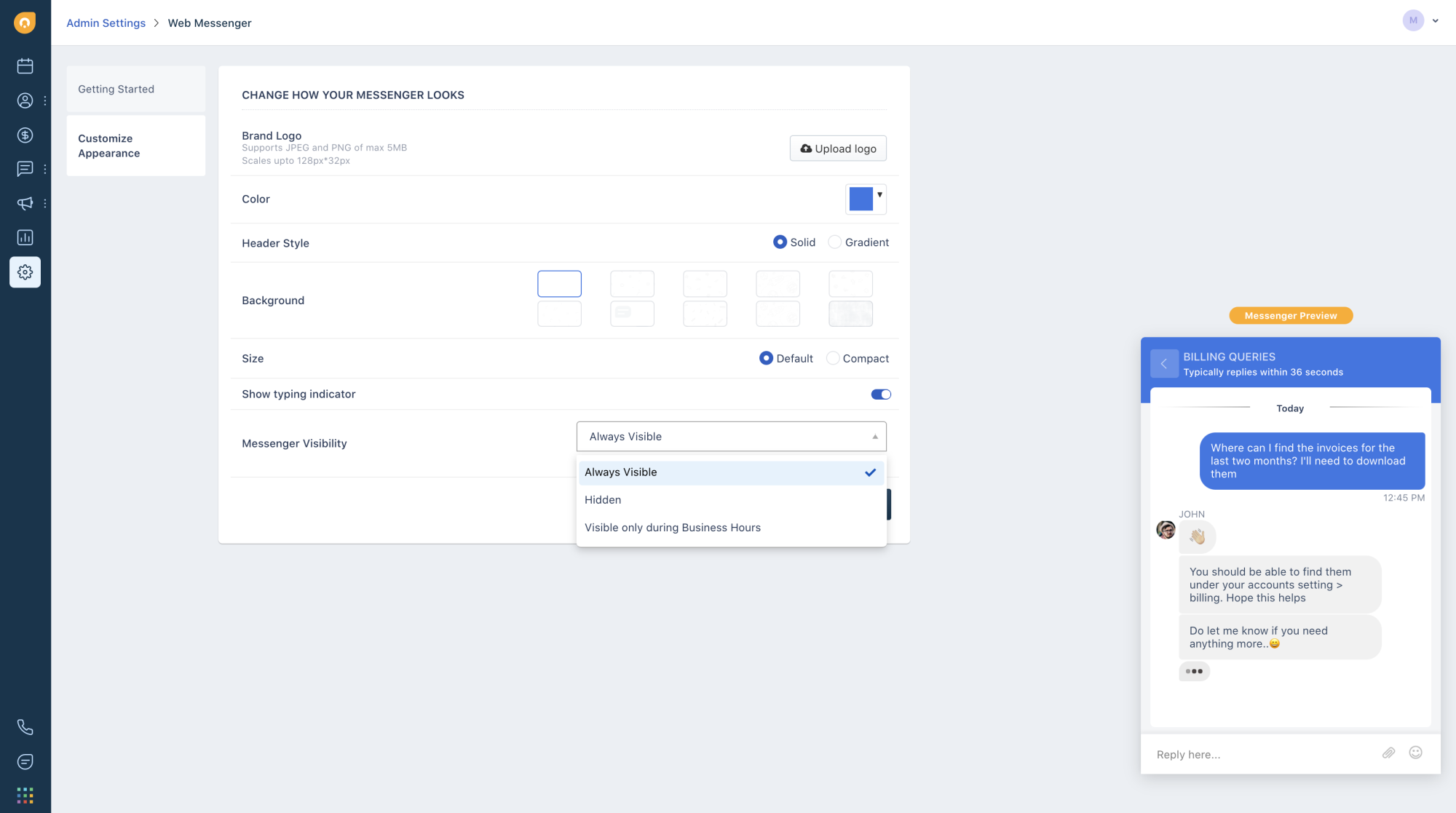Open the calendar icon in sidebar
This screenshot has width=1456, height=813.
pos(25,66)
